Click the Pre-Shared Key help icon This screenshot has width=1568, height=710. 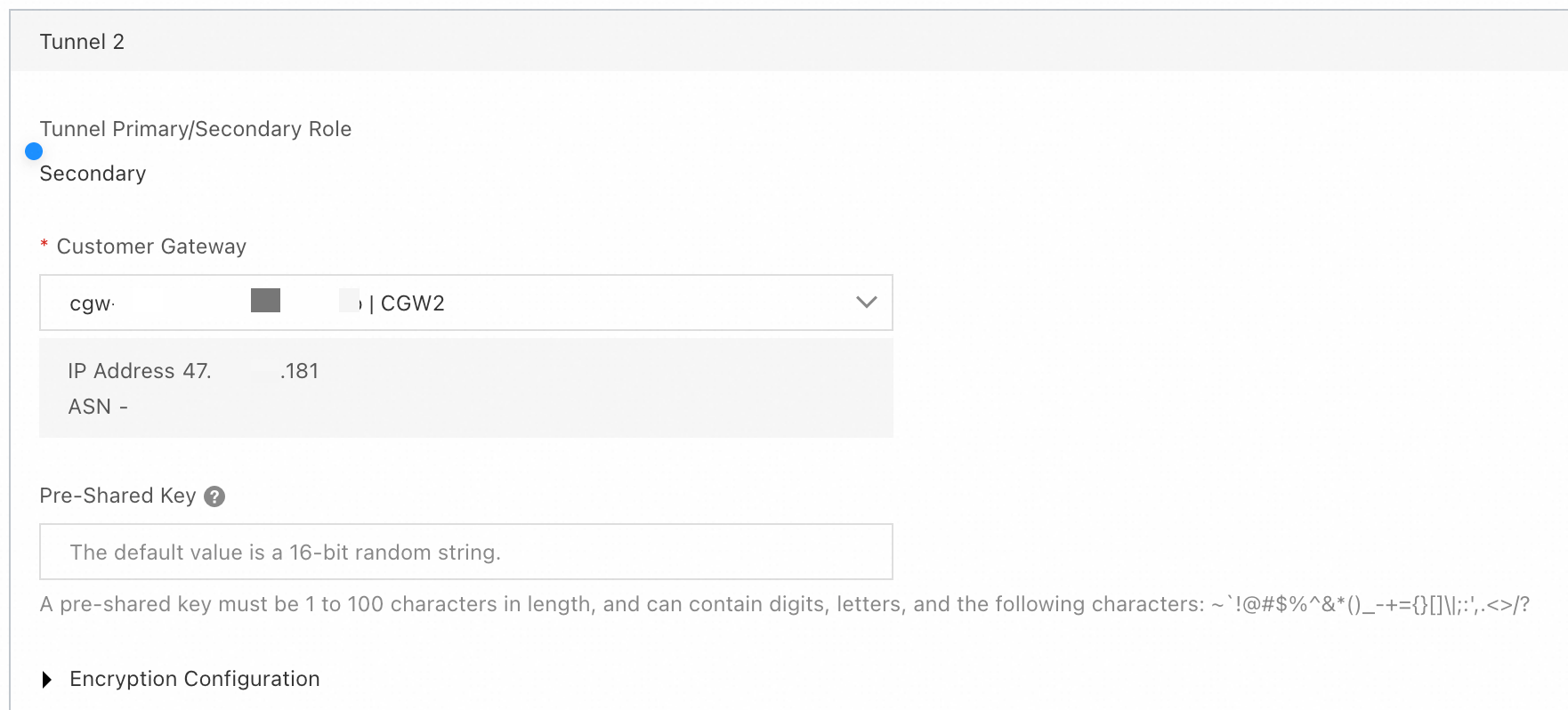point(214,496)
